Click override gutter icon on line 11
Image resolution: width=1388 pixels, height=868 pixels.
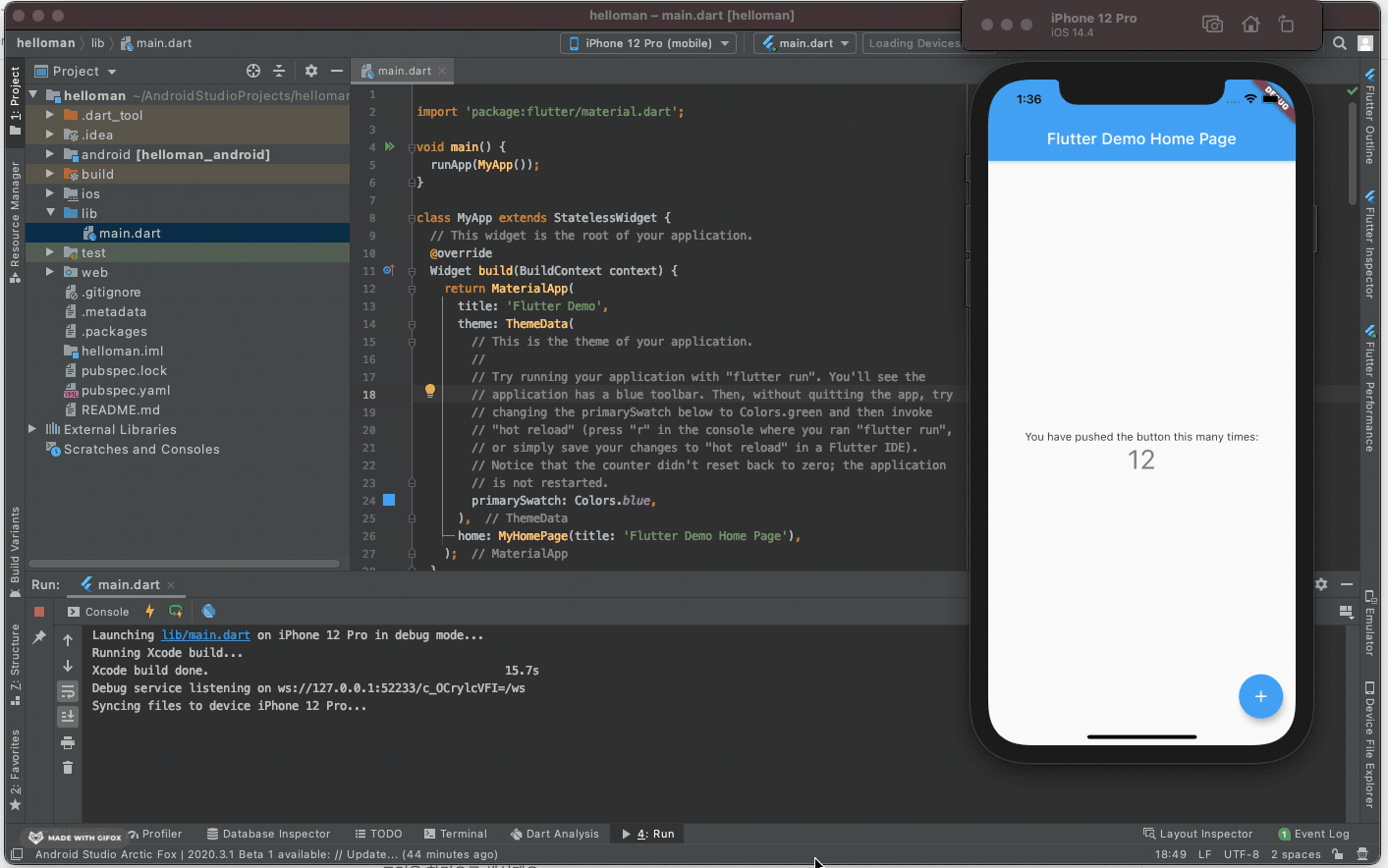389,270
